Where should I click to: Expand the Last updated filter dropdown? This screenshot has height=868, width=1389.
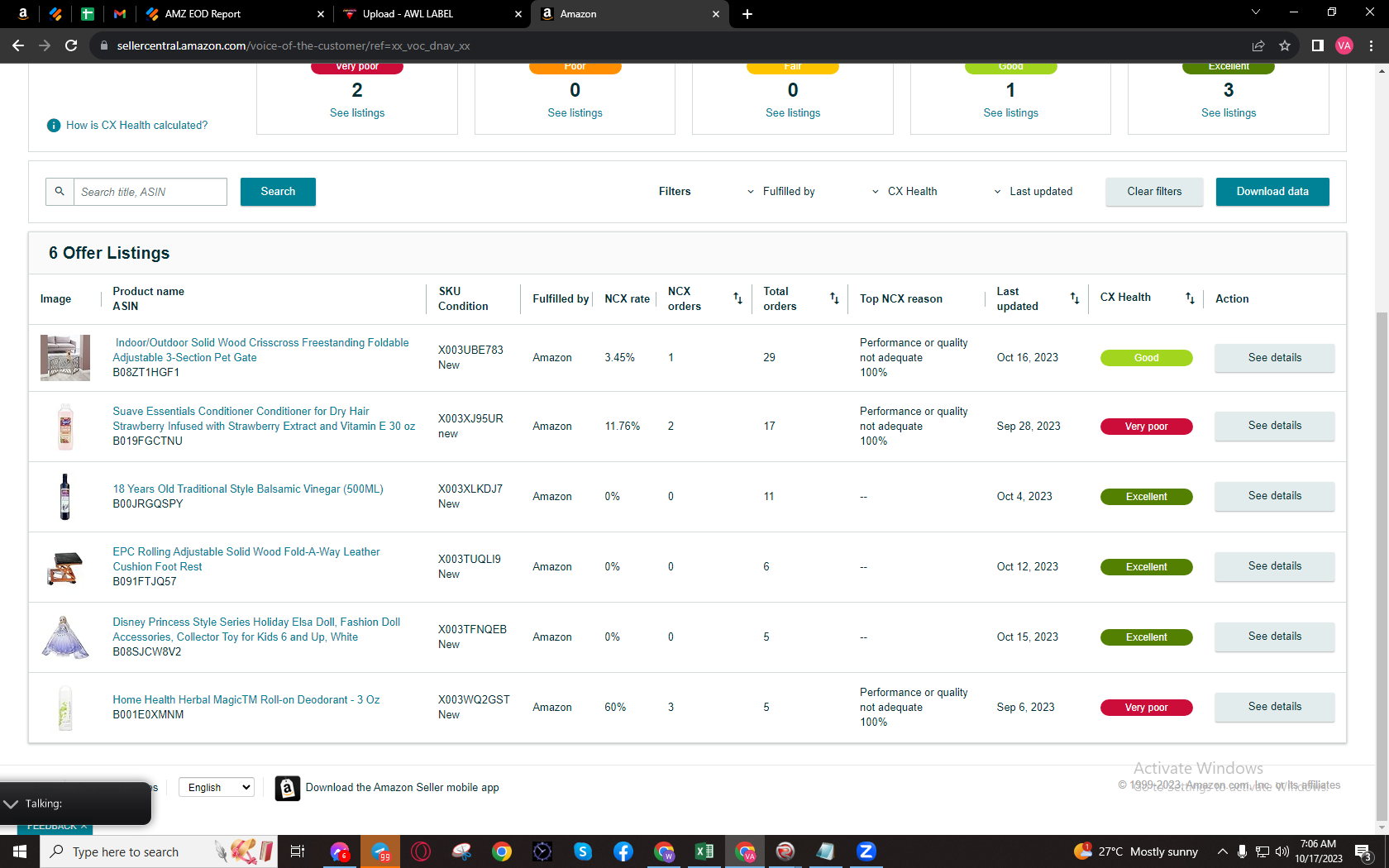[x=1033, y=192]
